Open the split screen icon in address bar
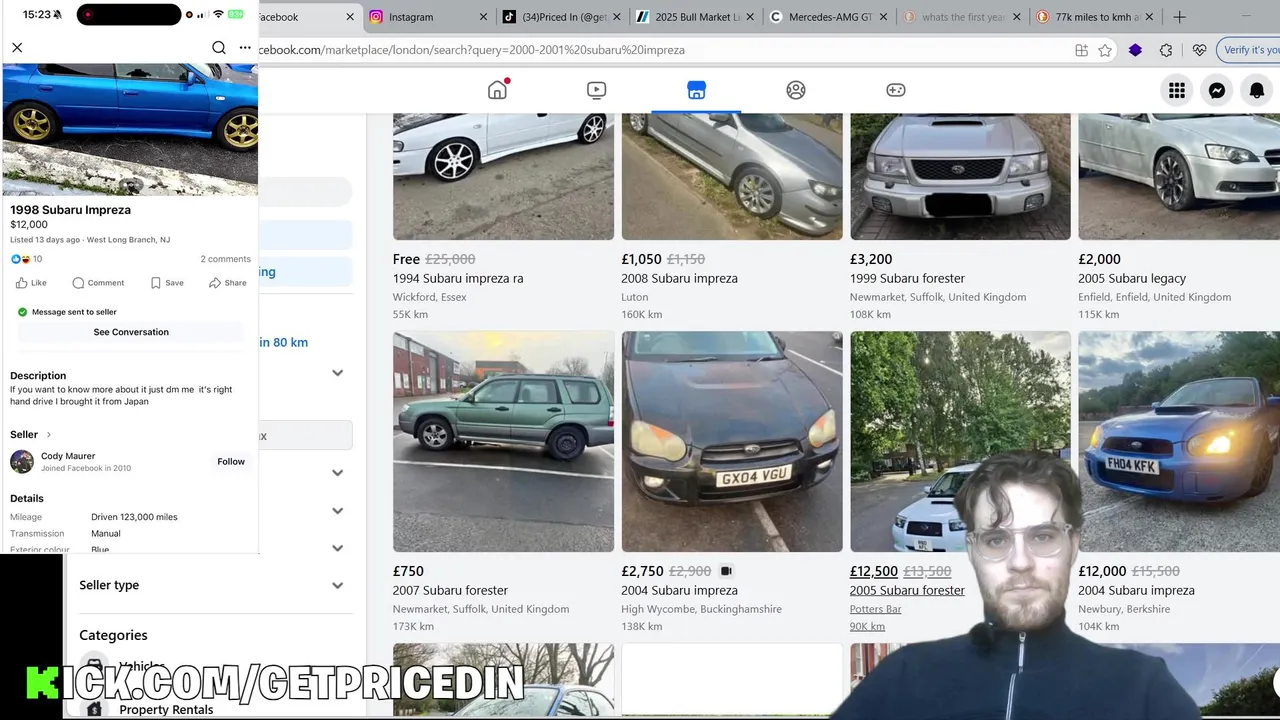 [x=1081, y=50]
